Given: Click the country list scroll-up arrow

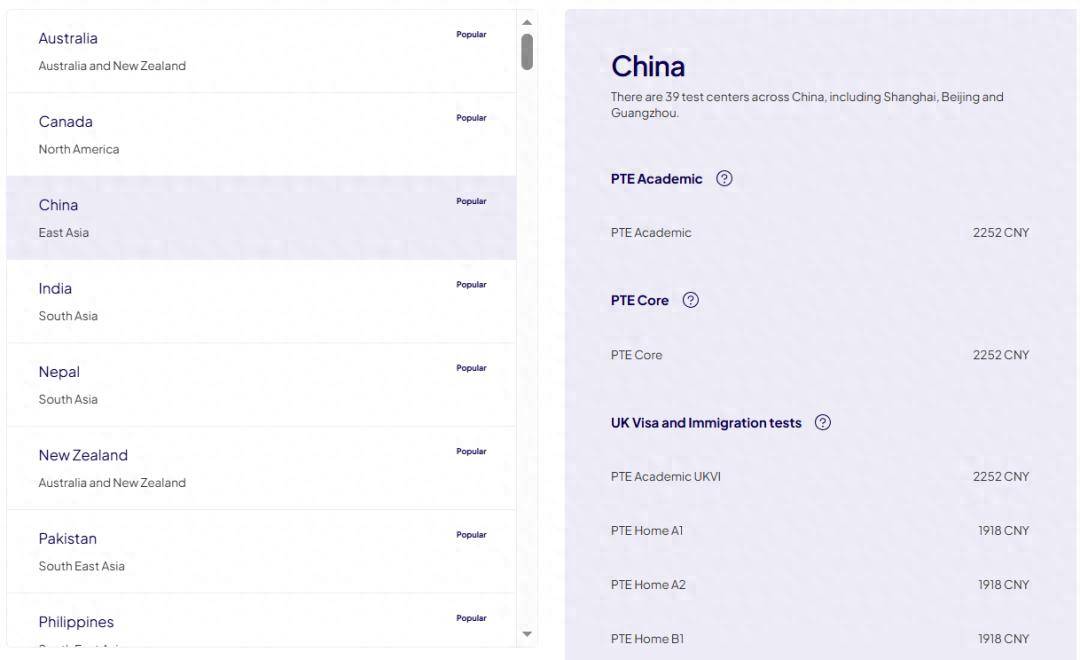Looking at the screenshot, I should pyautogui.click(x=527, y=23).
